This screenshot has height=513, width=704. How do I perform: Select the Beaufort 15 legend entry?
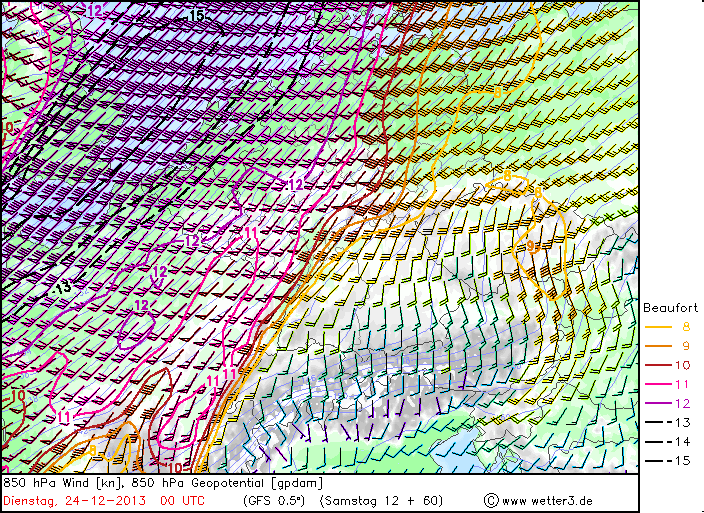coord(666,460)
